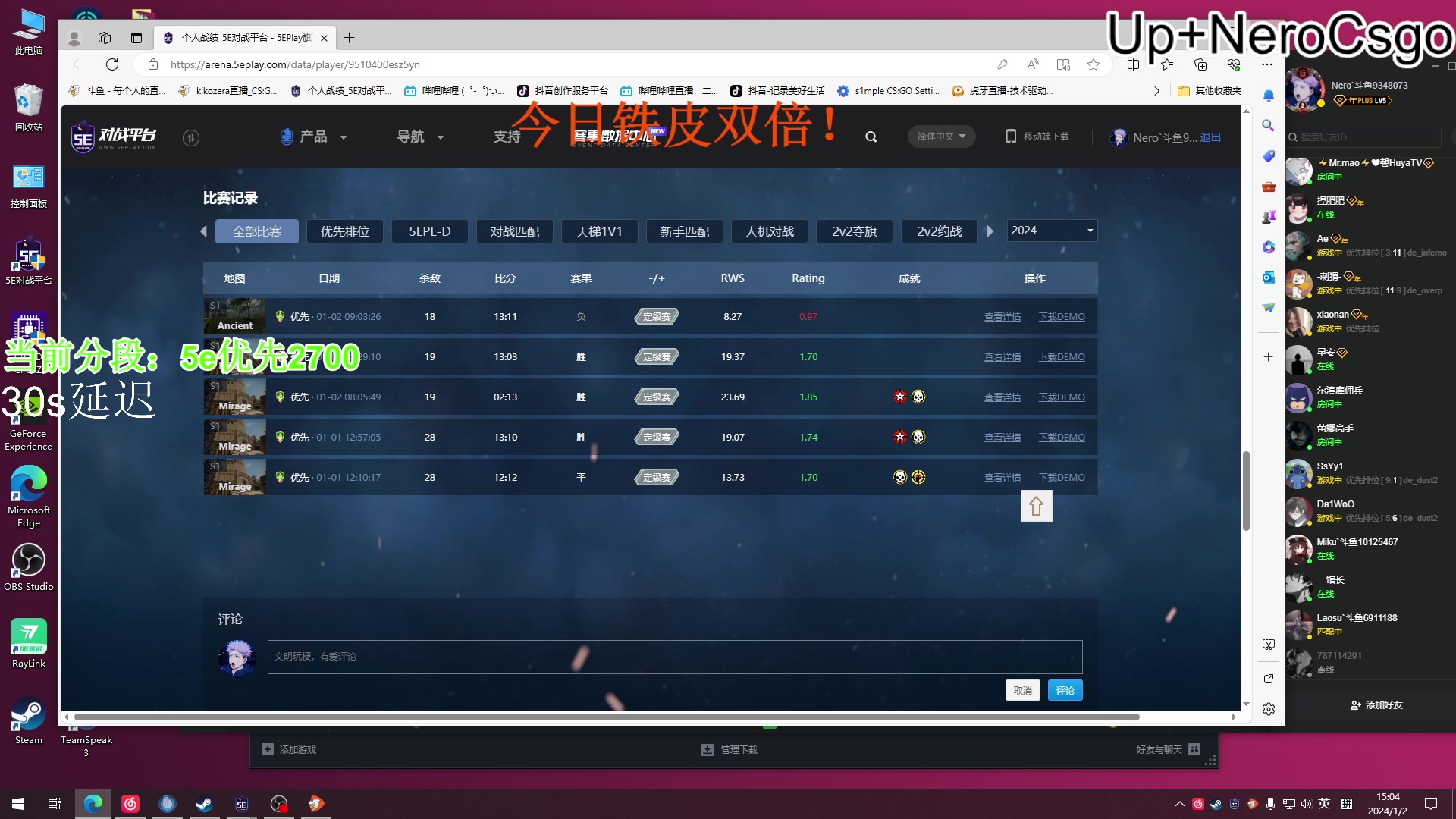
Task: Close the 5EPlay browser tab
Action: pyautogui.click(x=324, y=38)
